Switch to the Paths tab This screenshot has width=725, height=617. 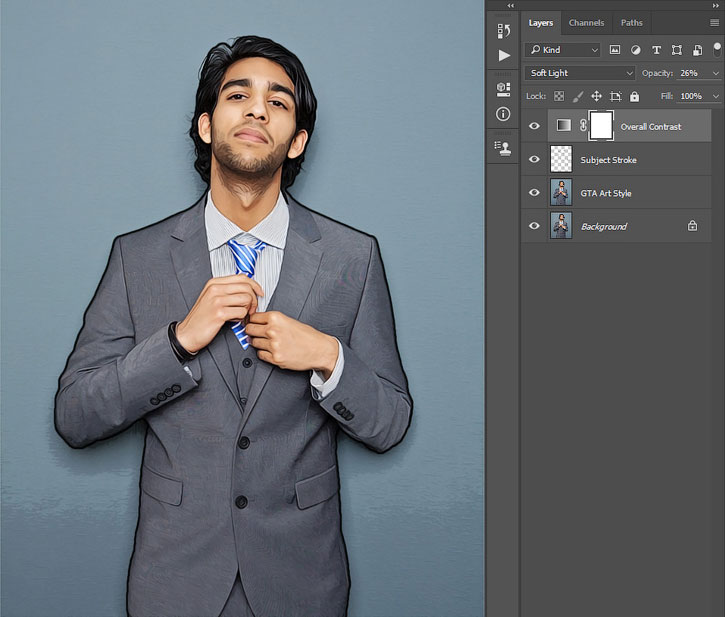[632, 23]
